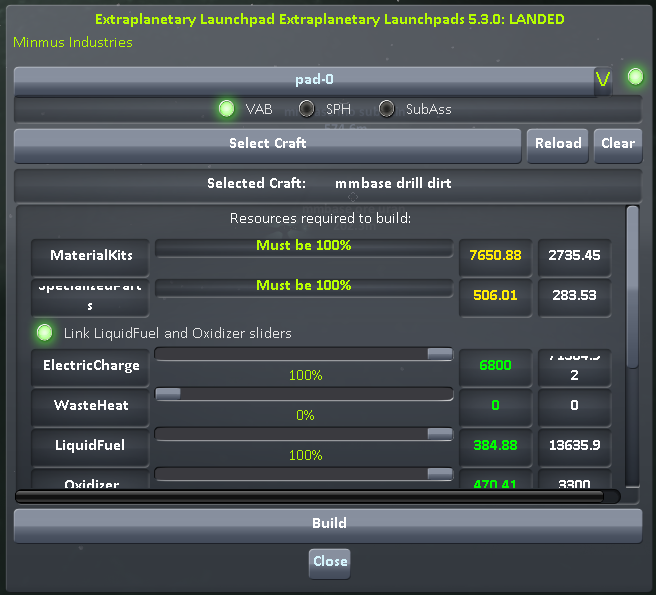Click the horizontal scrollbar under resources list
Viewport: 656px width, 595px height.
[310, 497]
